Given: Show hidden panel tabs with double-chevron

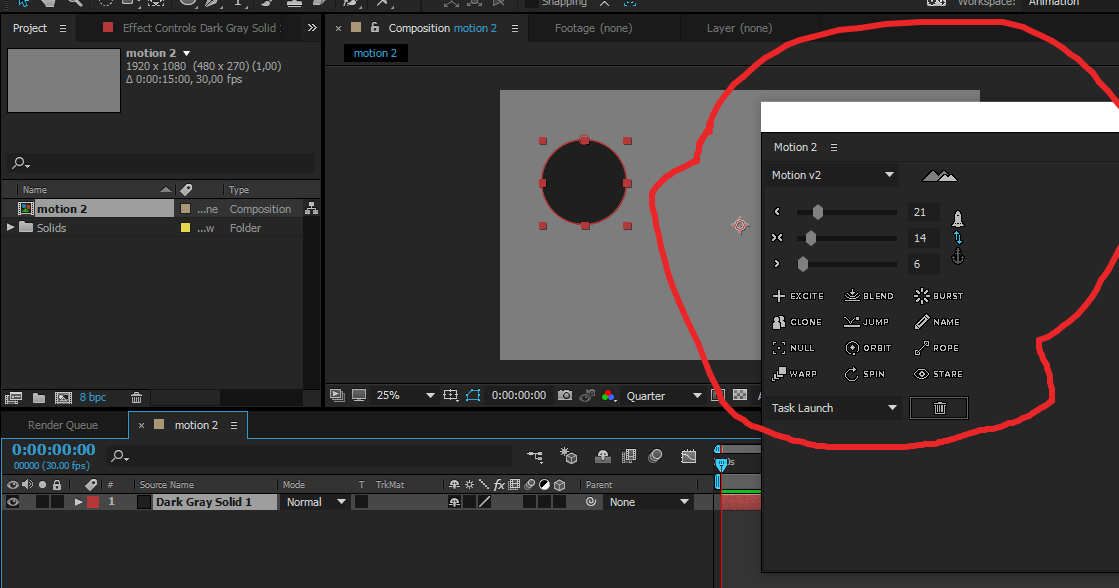Looking at the screenshot, I should (312, 28).
